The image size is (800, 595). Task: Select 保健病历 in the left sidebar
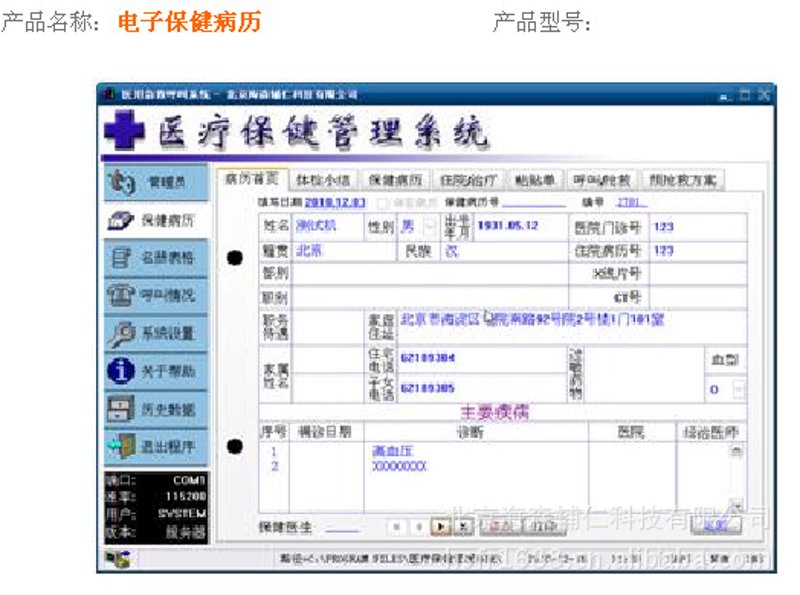tap(156, 220)
